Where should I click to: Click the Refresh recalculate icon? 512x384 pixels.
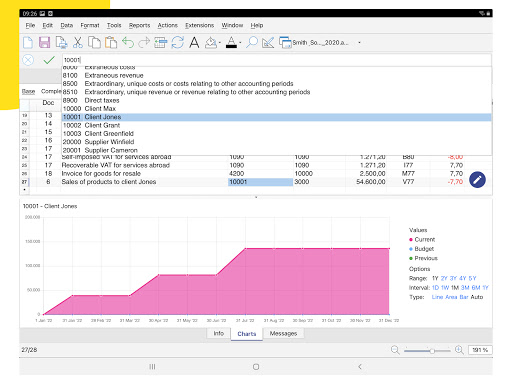click(178, 43)
